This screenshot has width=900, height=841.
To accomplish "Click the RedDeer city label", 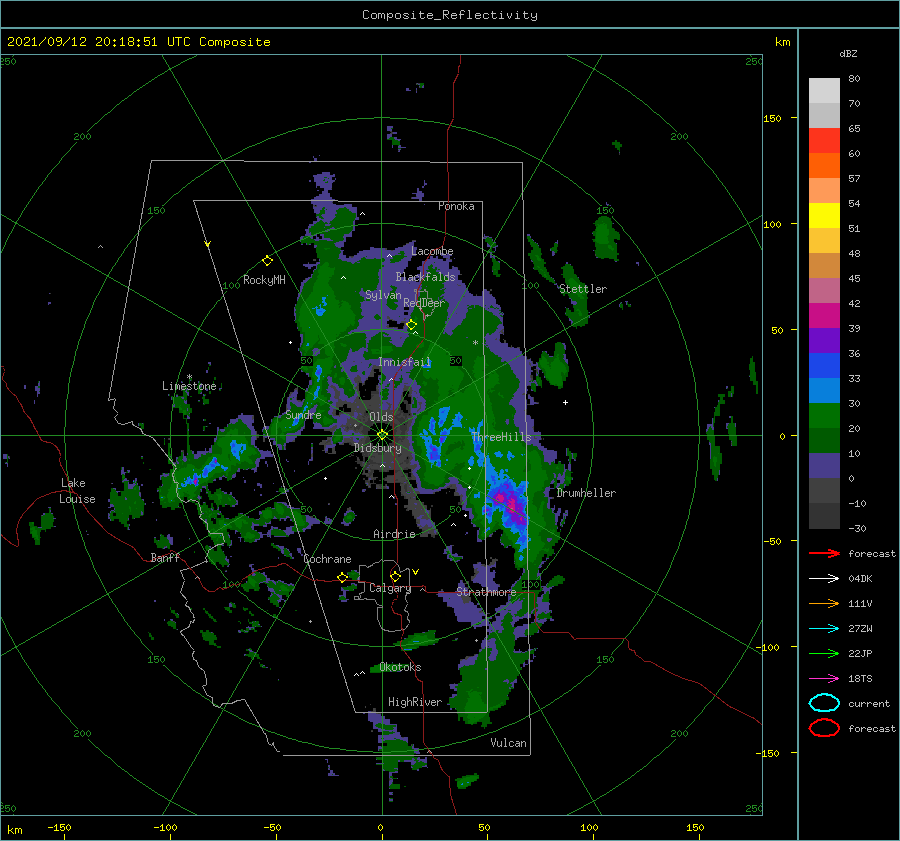I will [424, 303].
